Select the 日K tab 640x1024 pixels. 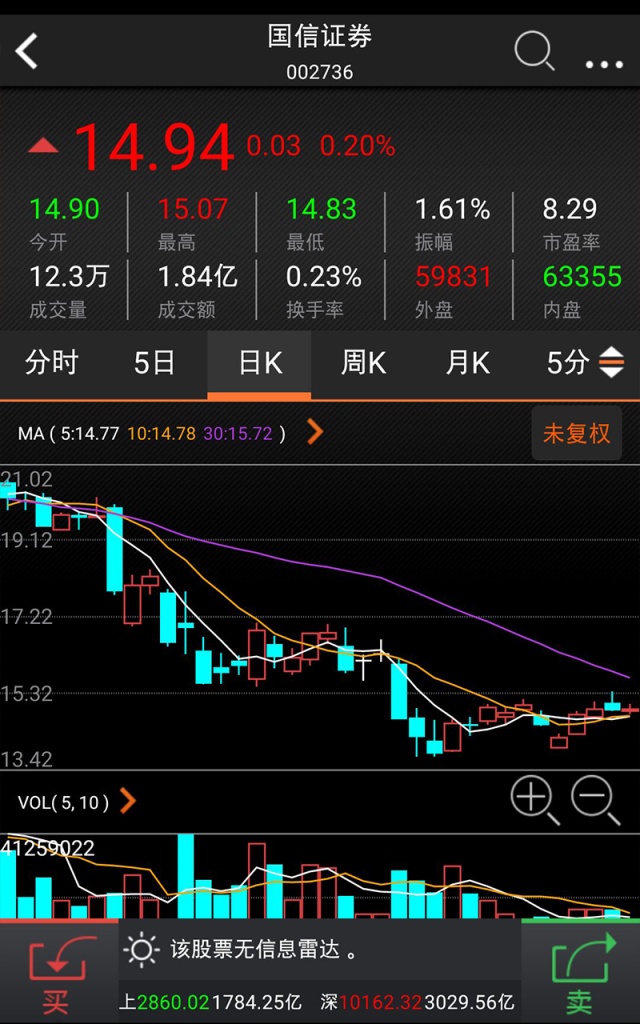pyautogui.click(x=259, y=363)
